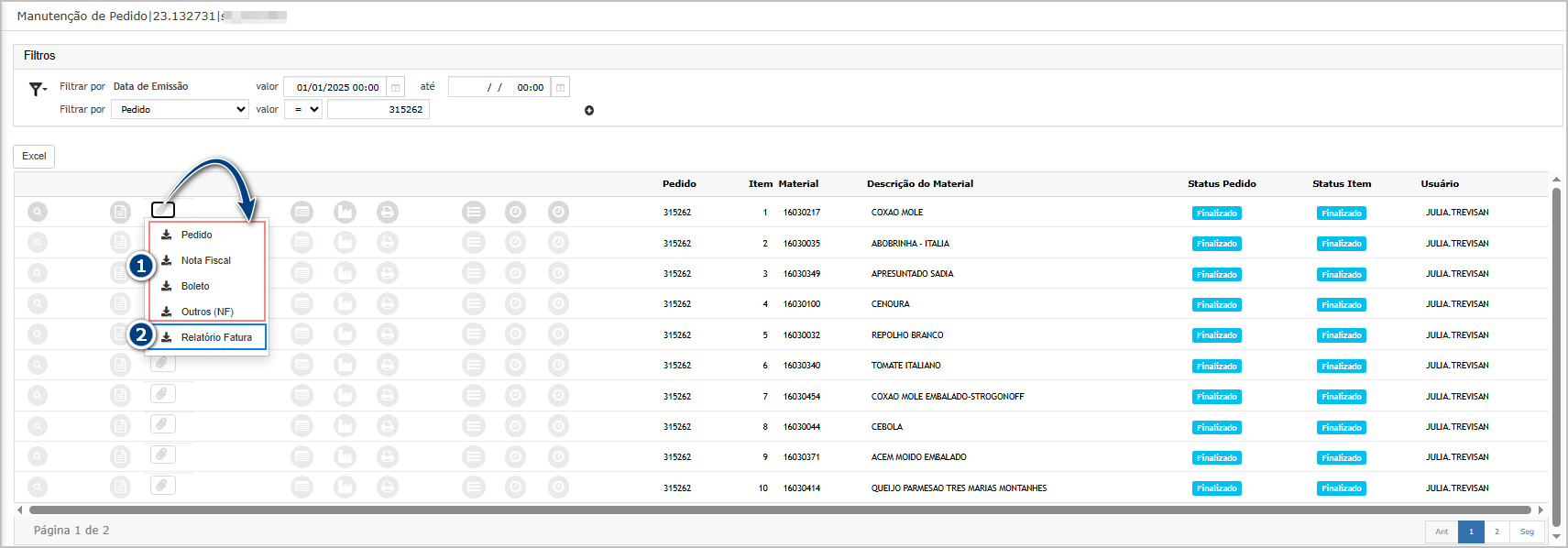This screenshot has width=1568, height=548.
Task: Choose 'Nota Fiscal' from the download menu
Action: (x=205, y=260)
